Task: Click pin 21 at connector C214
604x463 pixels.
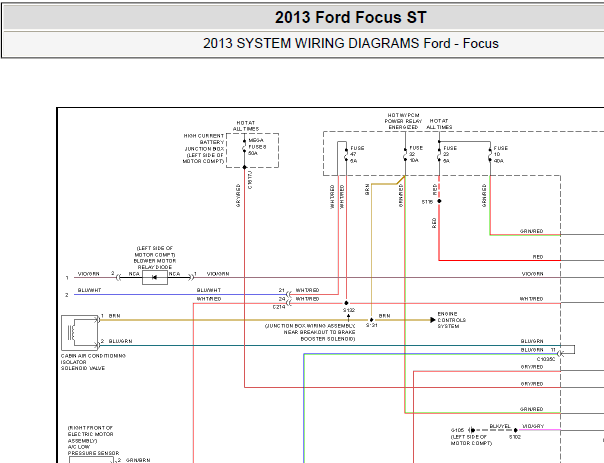Action: click(x=282, y=290)
